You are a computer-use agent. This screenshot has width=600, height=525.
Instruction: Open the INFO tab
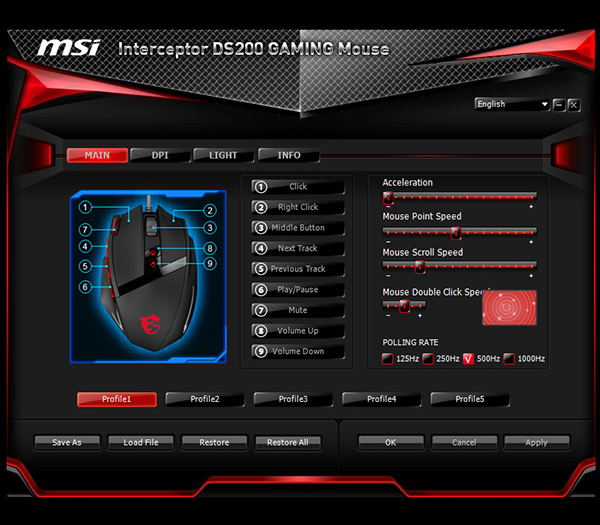[289, 155]
